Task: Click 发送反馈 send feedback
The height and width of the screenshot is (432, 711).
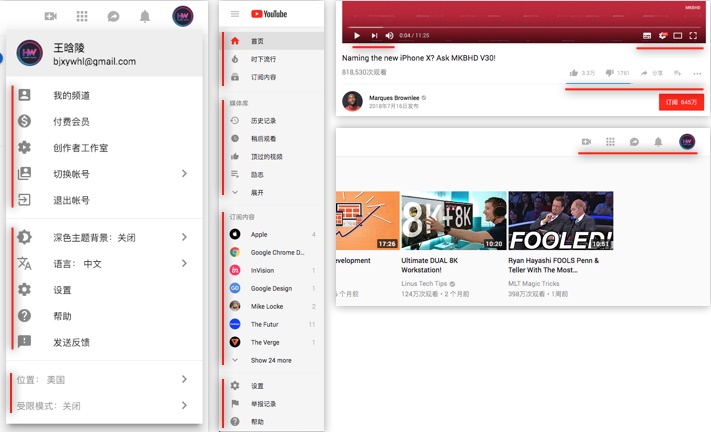Action: click(104, 342)
